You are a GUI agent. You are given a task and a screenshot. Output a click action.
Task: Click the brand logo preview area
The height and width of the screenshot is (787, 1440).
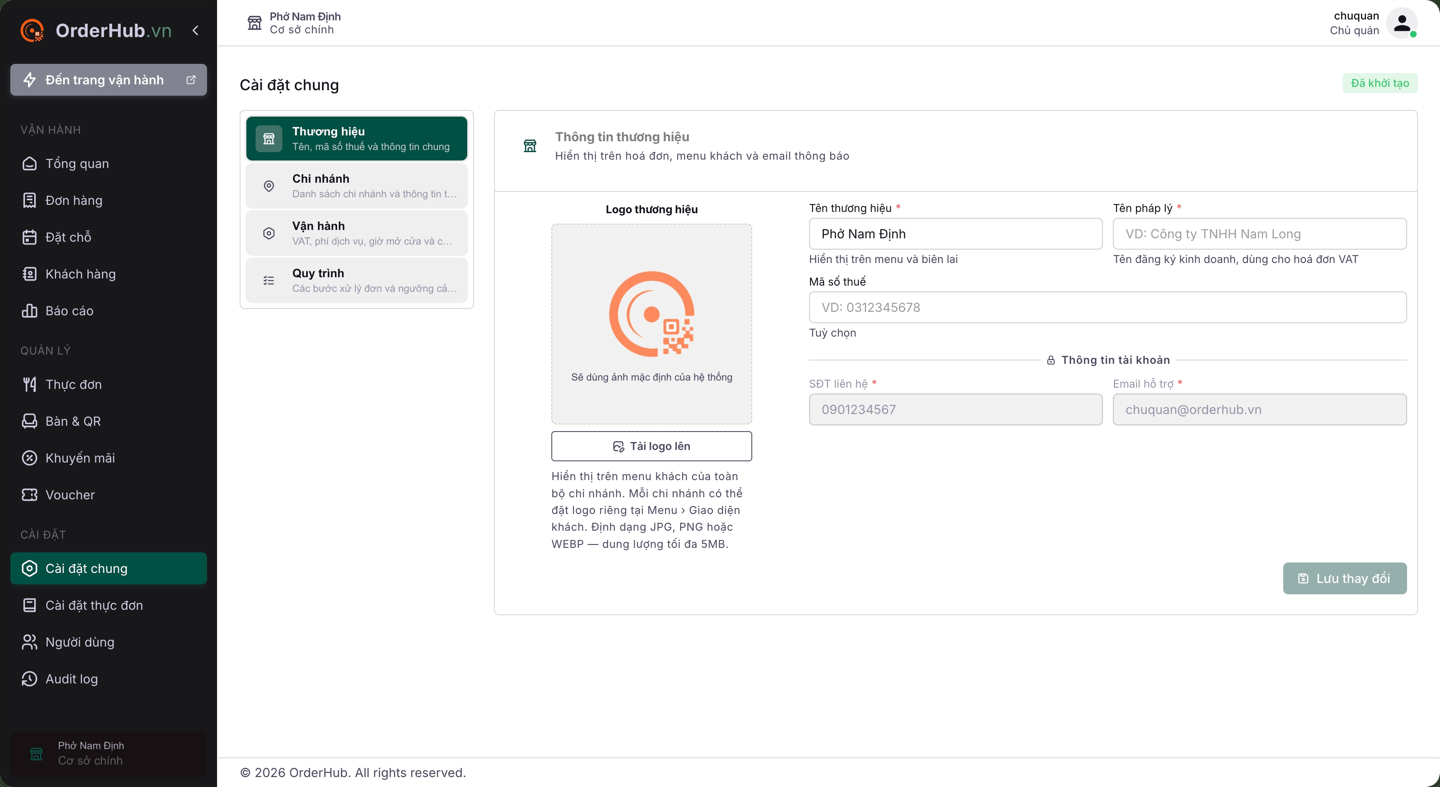click(652, 324)
